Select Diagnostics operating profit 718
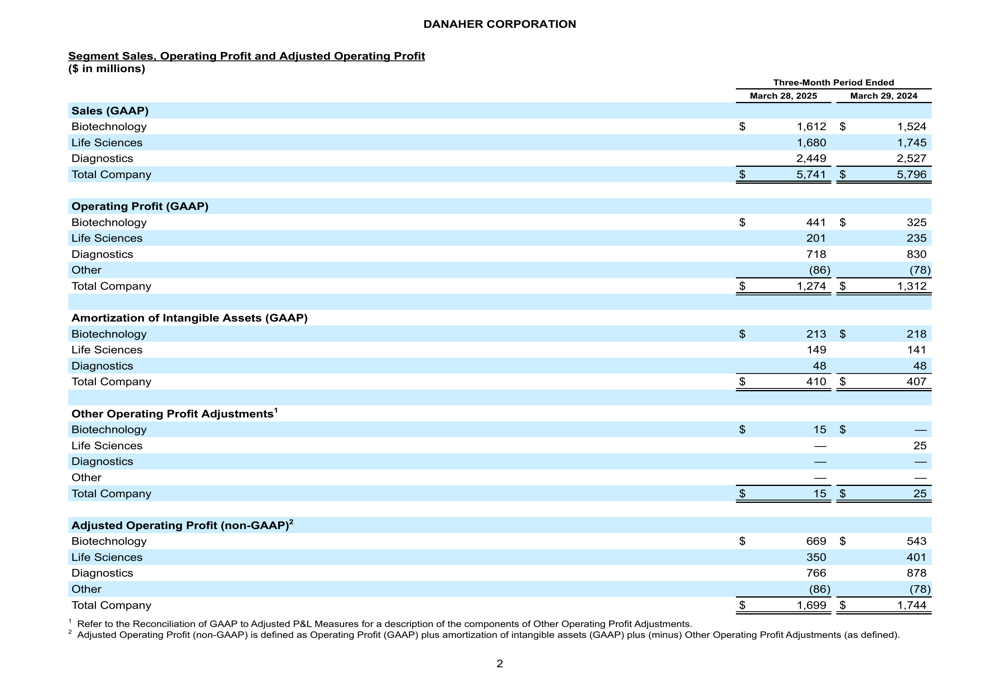The width and height of the screenshot is (1000, 685). (x=816, y=254)
